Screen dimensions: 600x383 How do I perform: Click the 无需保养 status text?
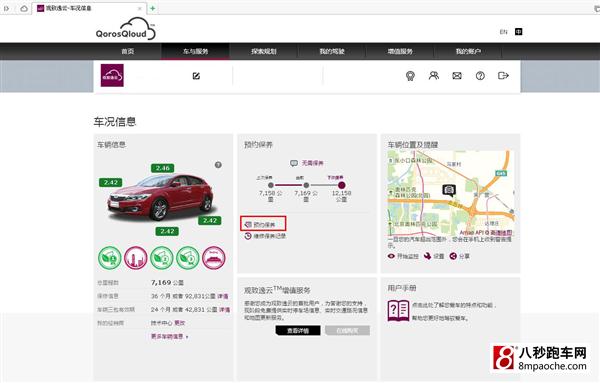313,163
